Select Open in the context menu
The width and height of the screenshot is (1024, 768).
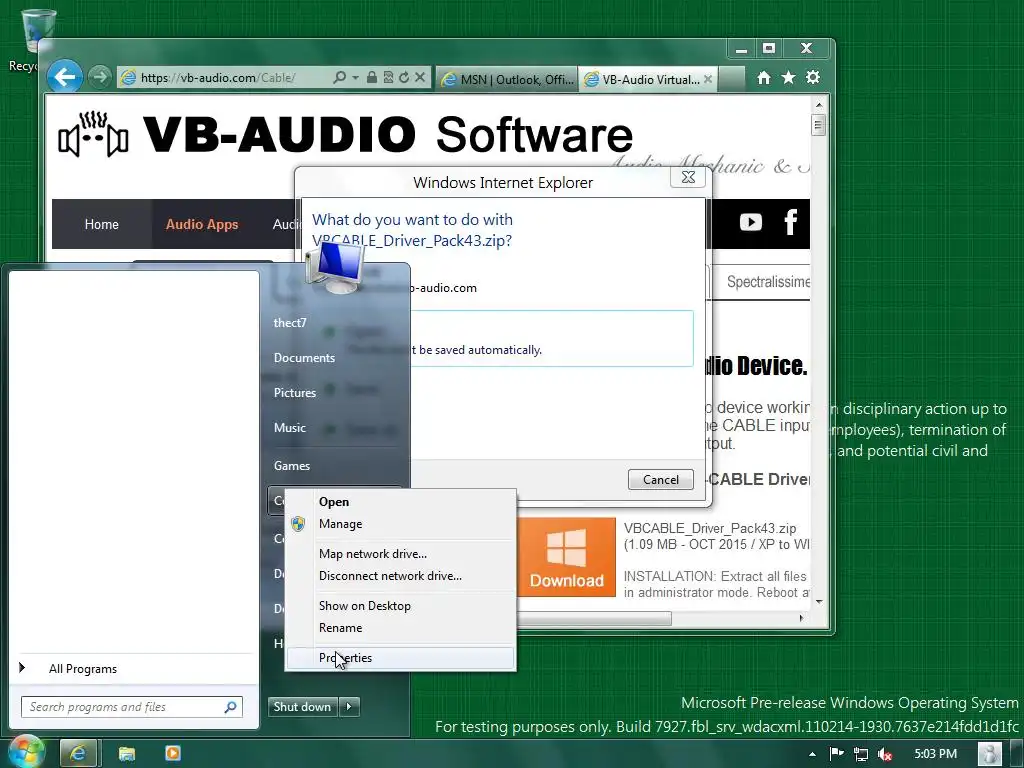400,502
